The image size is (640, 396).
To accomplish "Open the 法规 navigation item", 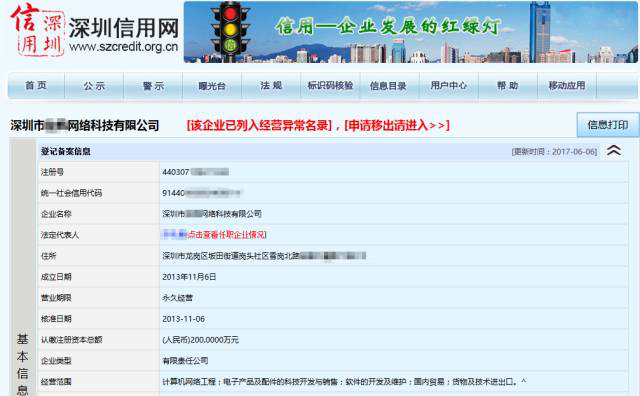I will click(271, 85).
